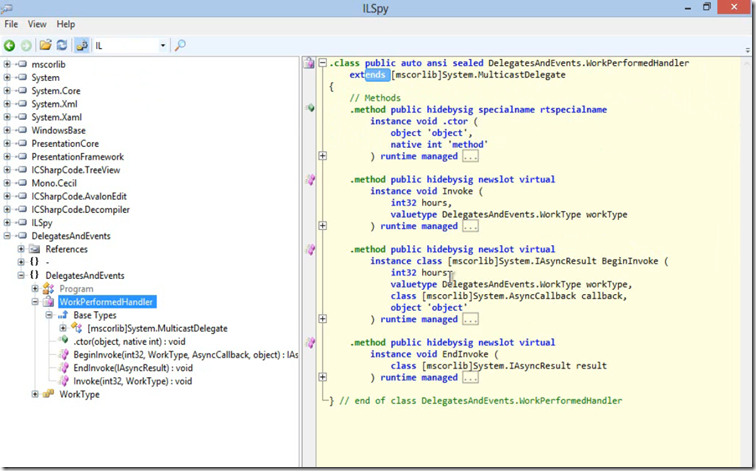Select ICSharpCode.Decompiler assembly
This screenshot has height=471, width=756.
[81, 210]
